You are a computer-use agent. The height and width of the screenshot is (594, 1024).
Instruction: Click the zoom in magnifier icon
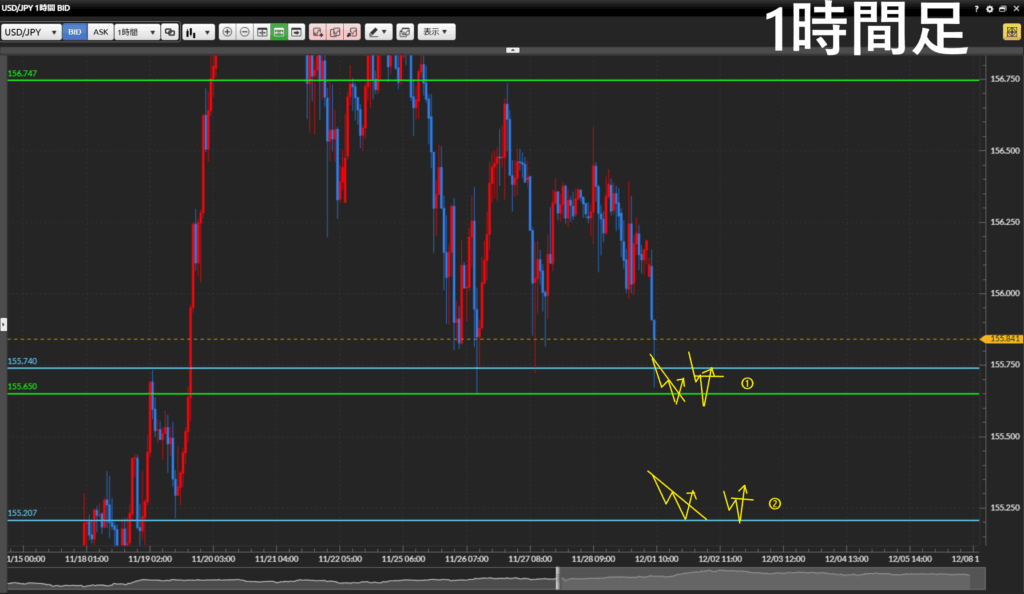pyautogui.click(x=227, y=32)
